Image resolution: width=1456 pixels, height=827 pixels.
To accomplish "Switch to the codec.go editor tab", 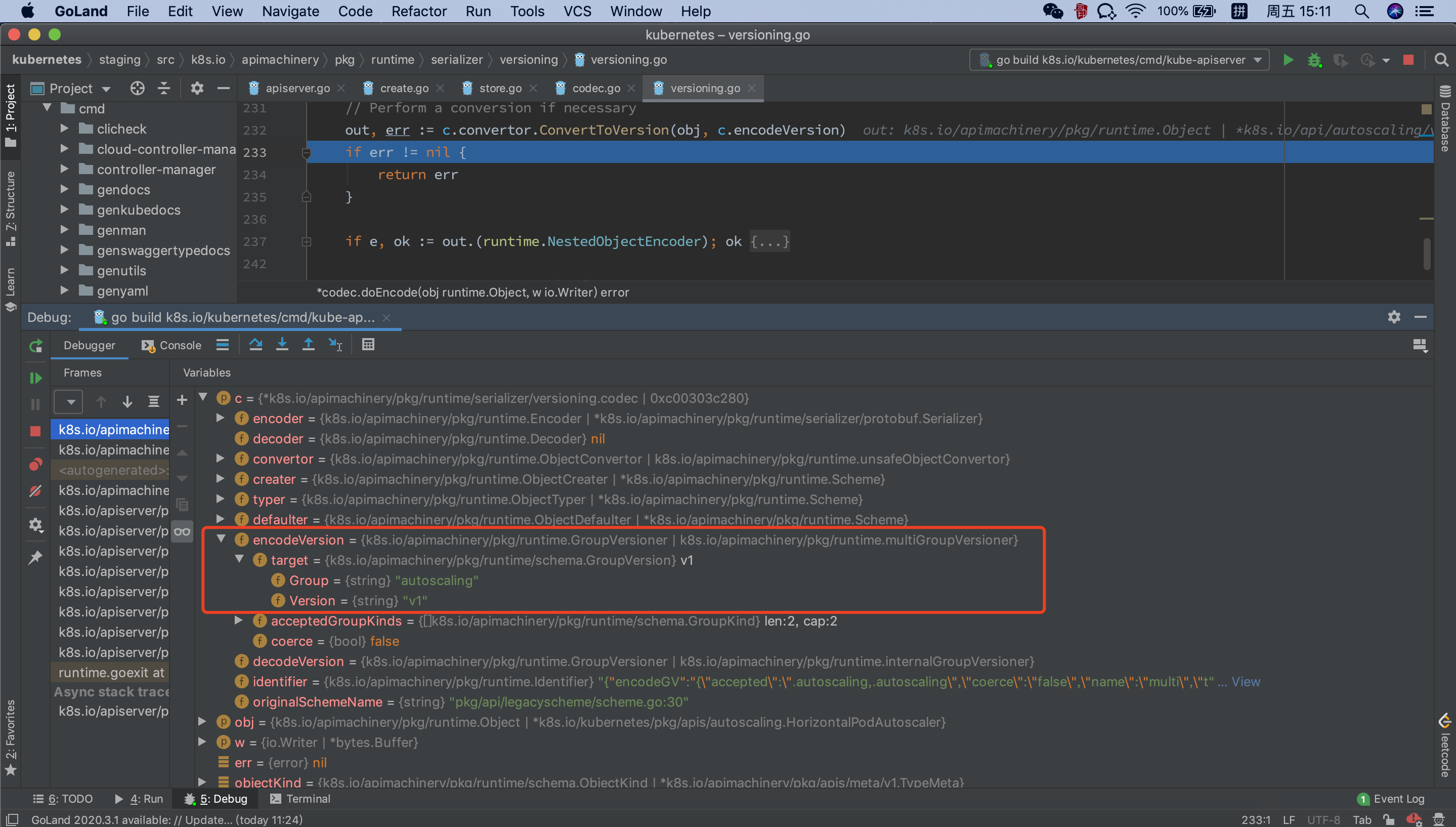I will (595, 88).
